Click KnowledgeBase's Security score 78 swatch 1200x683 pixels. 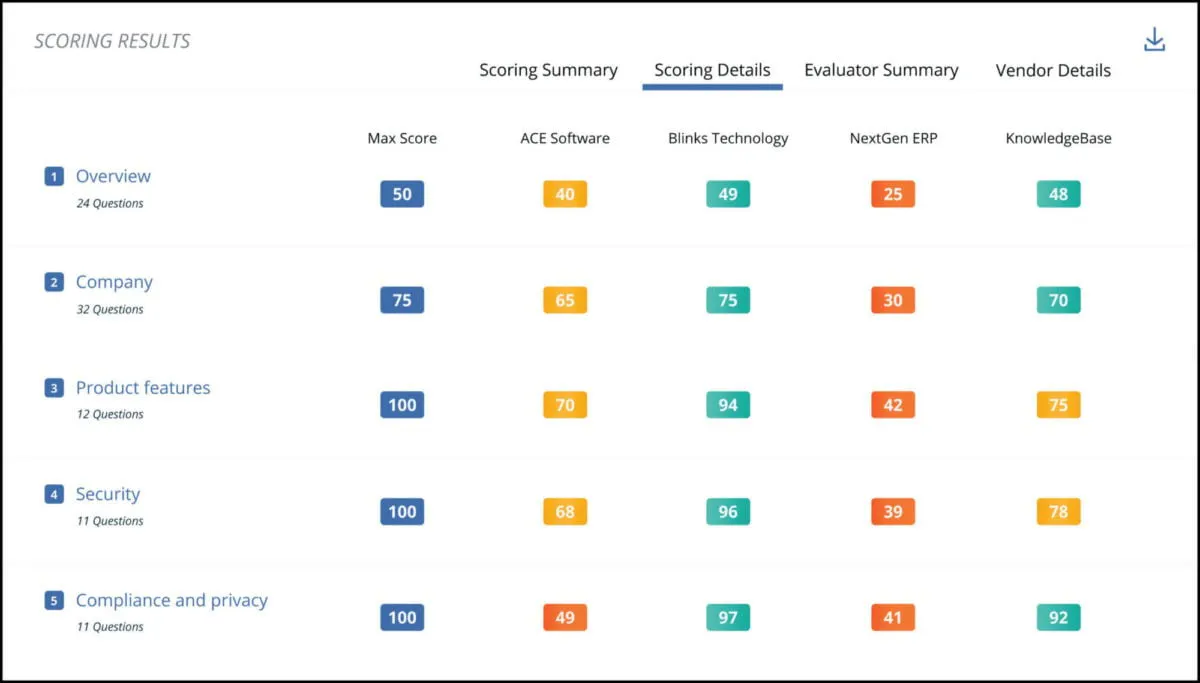pos(1057,511)
